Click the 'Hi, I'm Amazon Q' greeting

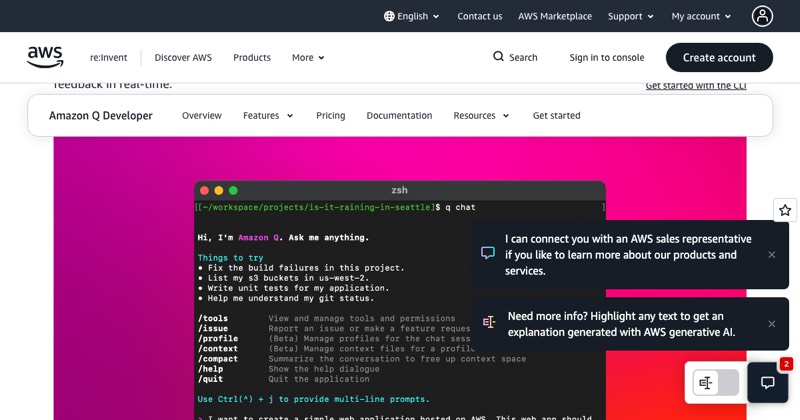point(283,237)
